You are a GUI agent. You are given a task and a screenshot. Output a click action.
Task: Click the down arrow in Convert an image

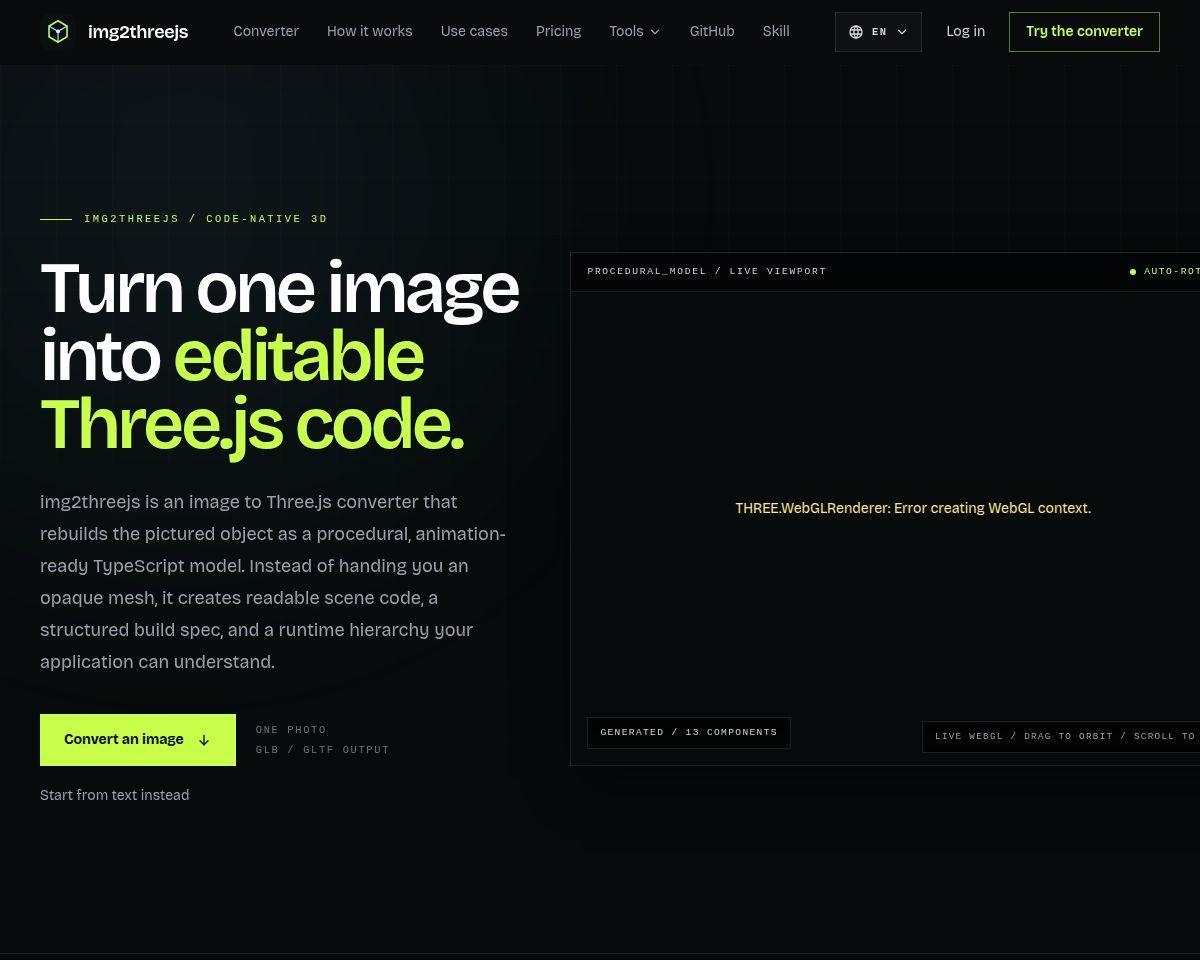[x=204, y=740]
